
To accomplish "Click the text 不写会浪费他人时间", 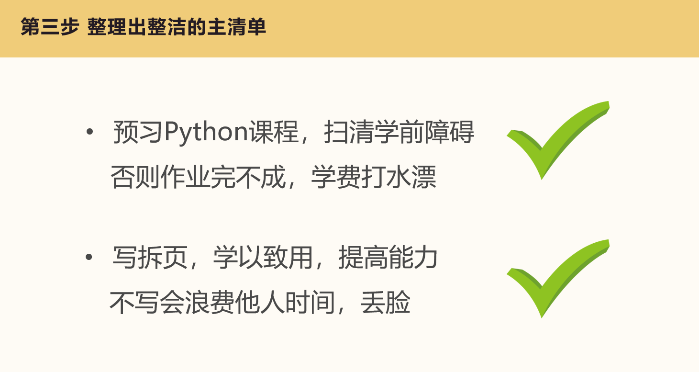I will pos(222,303).
